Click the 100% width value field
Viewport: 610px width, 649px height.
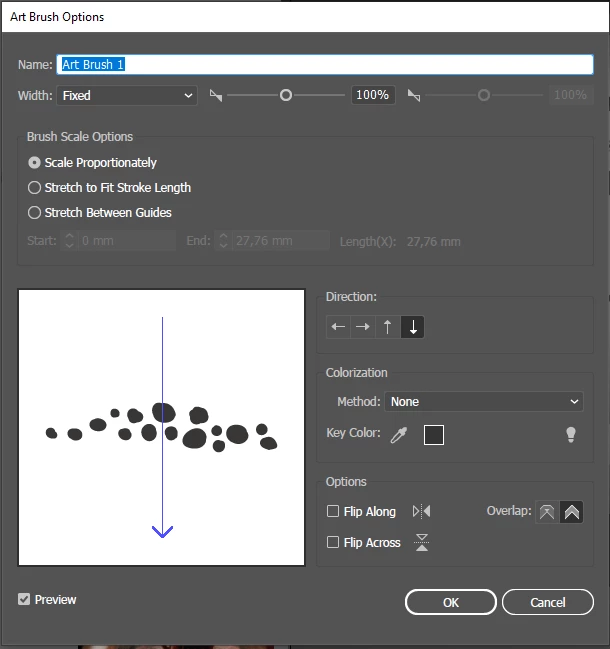[373, 95]
